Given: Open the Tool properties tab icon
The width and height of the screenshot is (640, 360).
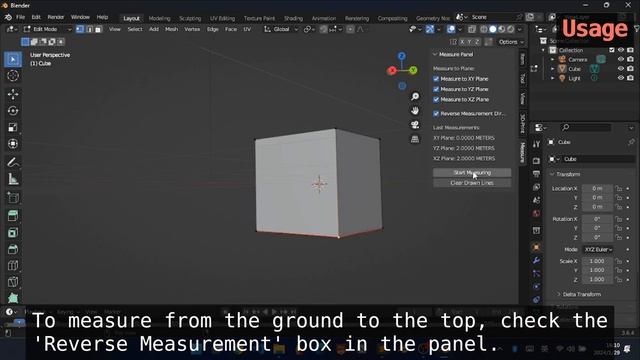Looking at the screenshot, I should coord(536,144).
